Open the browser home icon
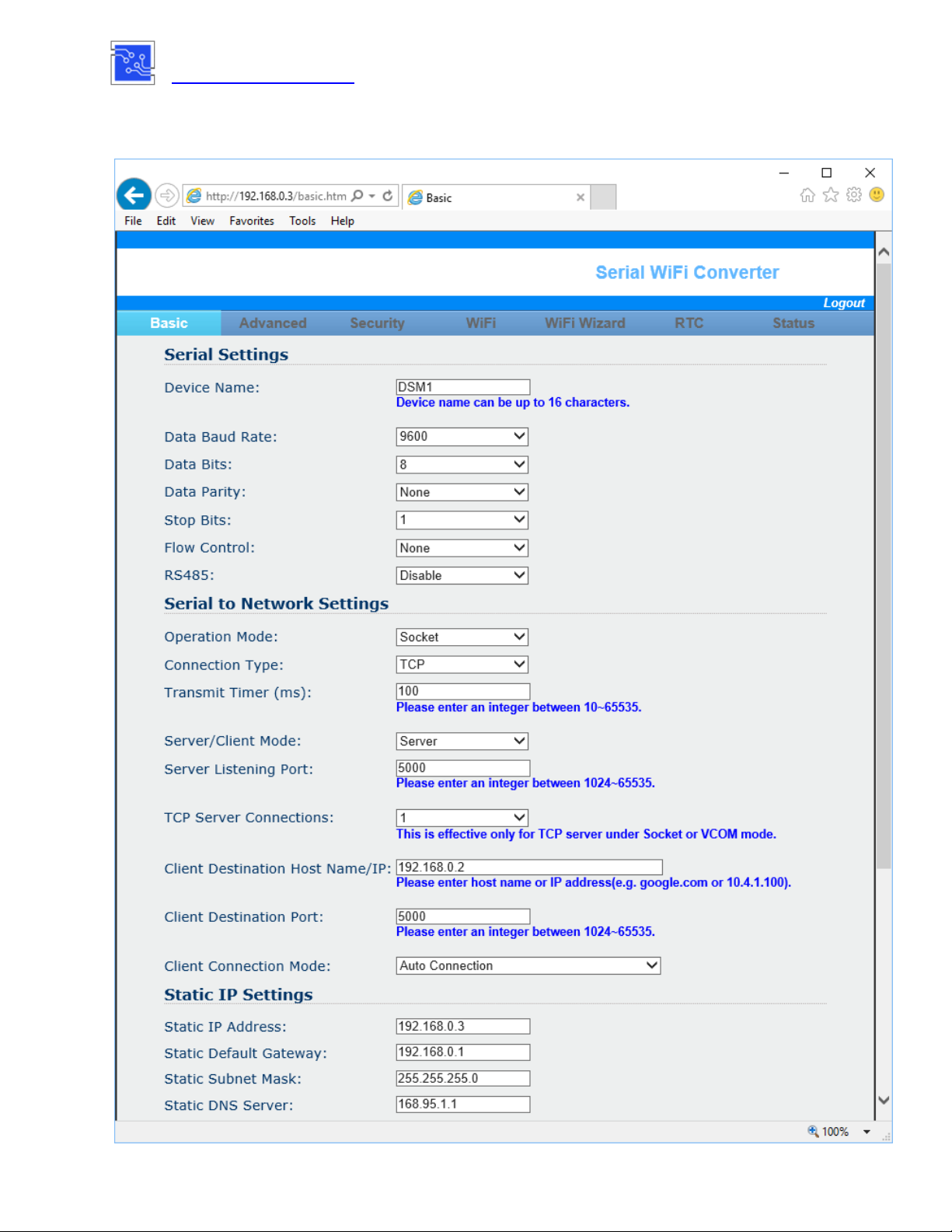 pyautogui.click(x=807, y=195)
